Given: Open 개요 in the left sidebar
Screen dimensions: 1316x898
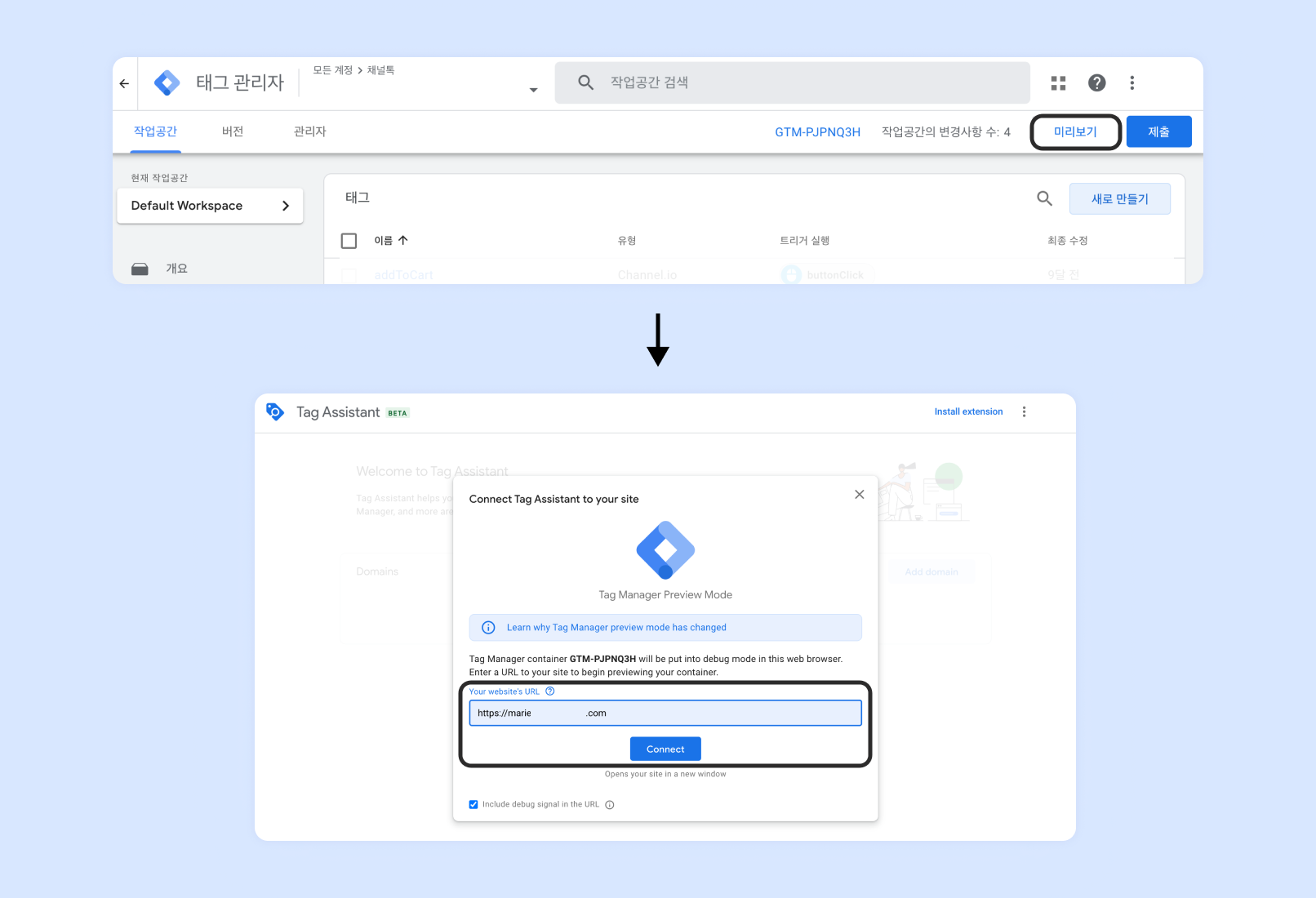Looking at the screenshot, I should (x=177, y=269).
